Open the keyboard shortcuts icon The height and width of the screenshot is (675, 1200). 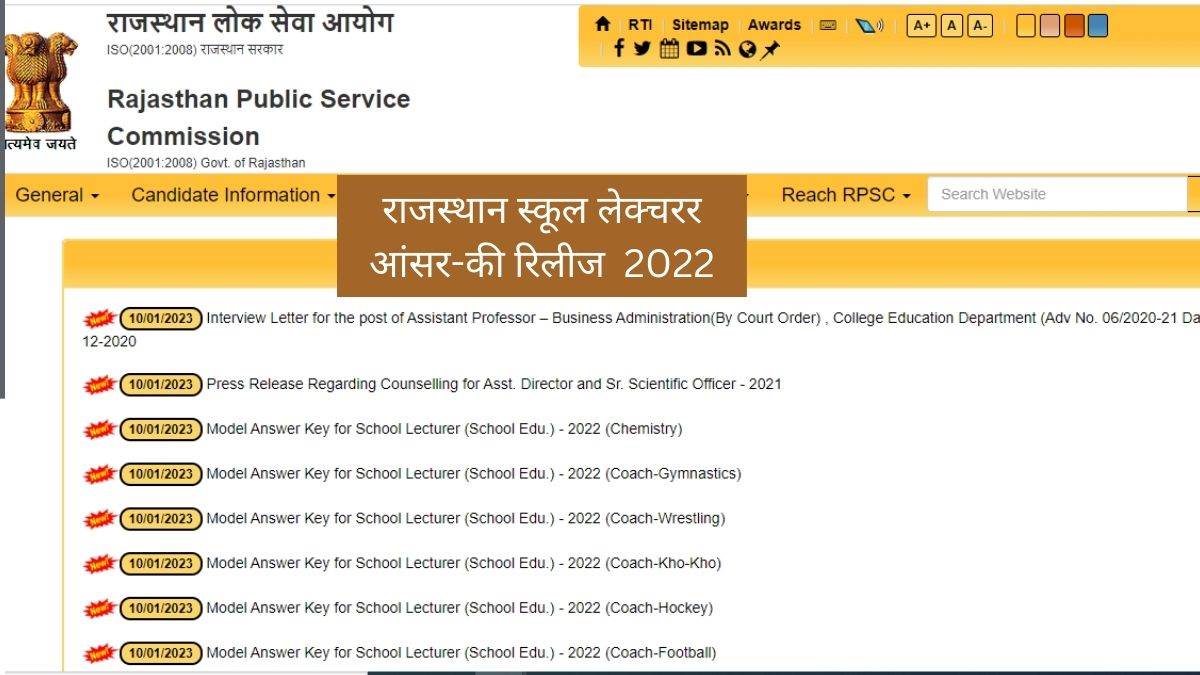coord(828,25)
